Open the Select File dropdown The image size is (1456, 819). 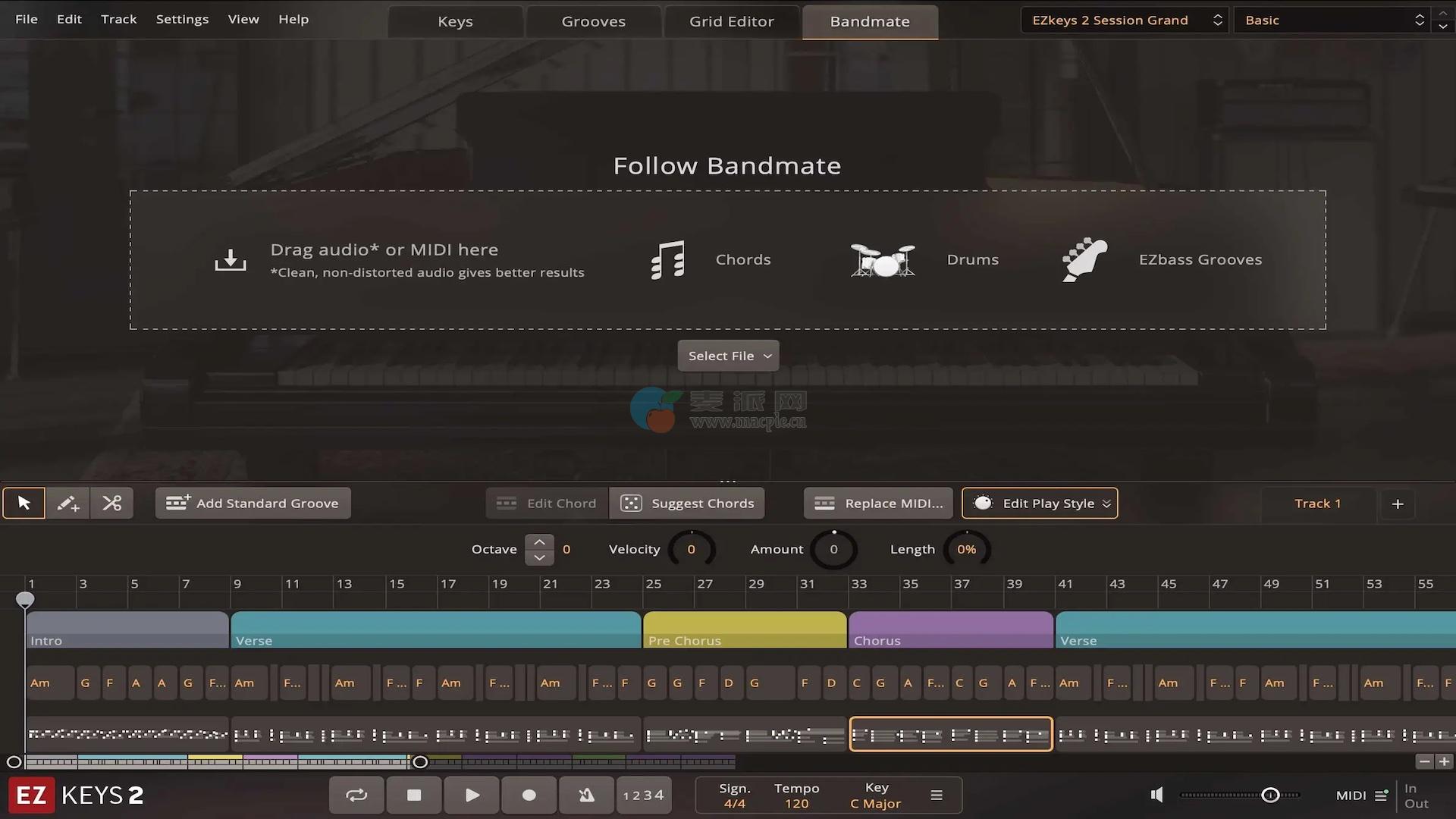728,356
